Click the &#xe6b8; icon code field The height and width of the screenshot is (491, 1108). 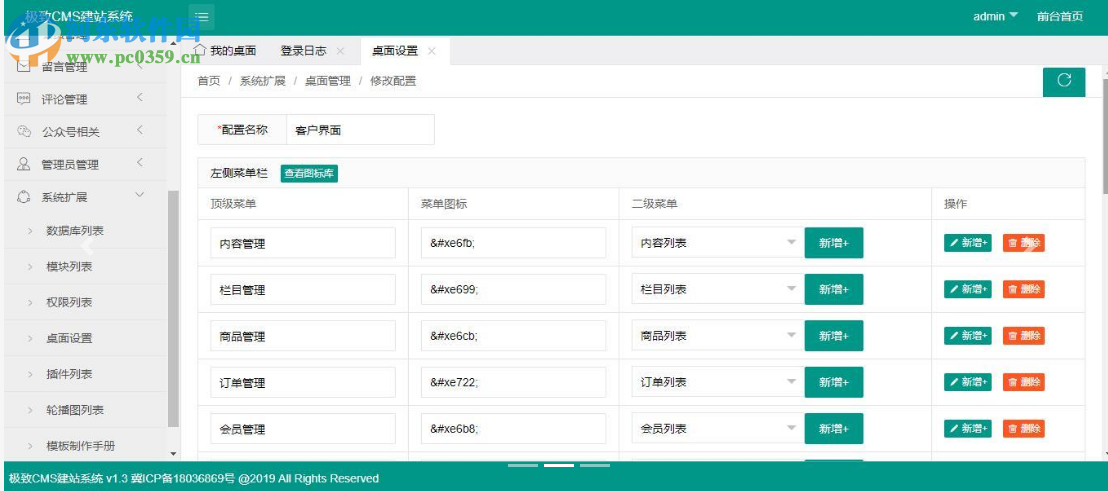514,429
